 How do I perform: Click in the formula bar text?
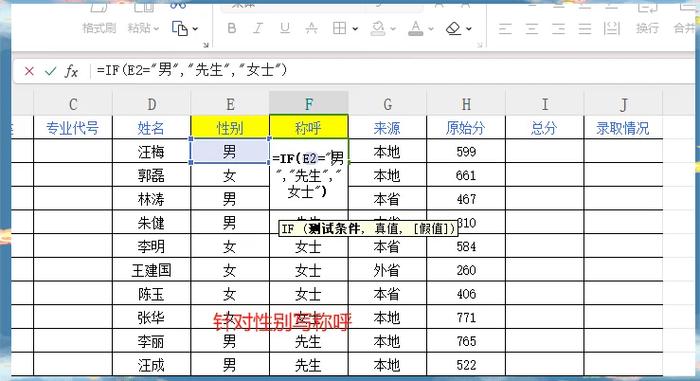tap(192, 70)
